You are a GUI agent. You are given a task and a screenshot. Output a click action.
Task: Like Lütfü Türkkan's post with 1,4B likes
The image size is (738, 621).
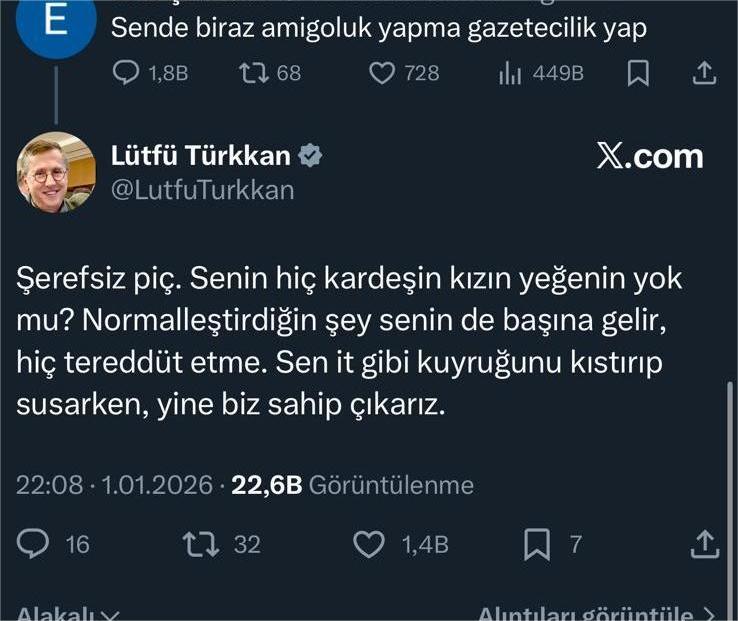370,544
